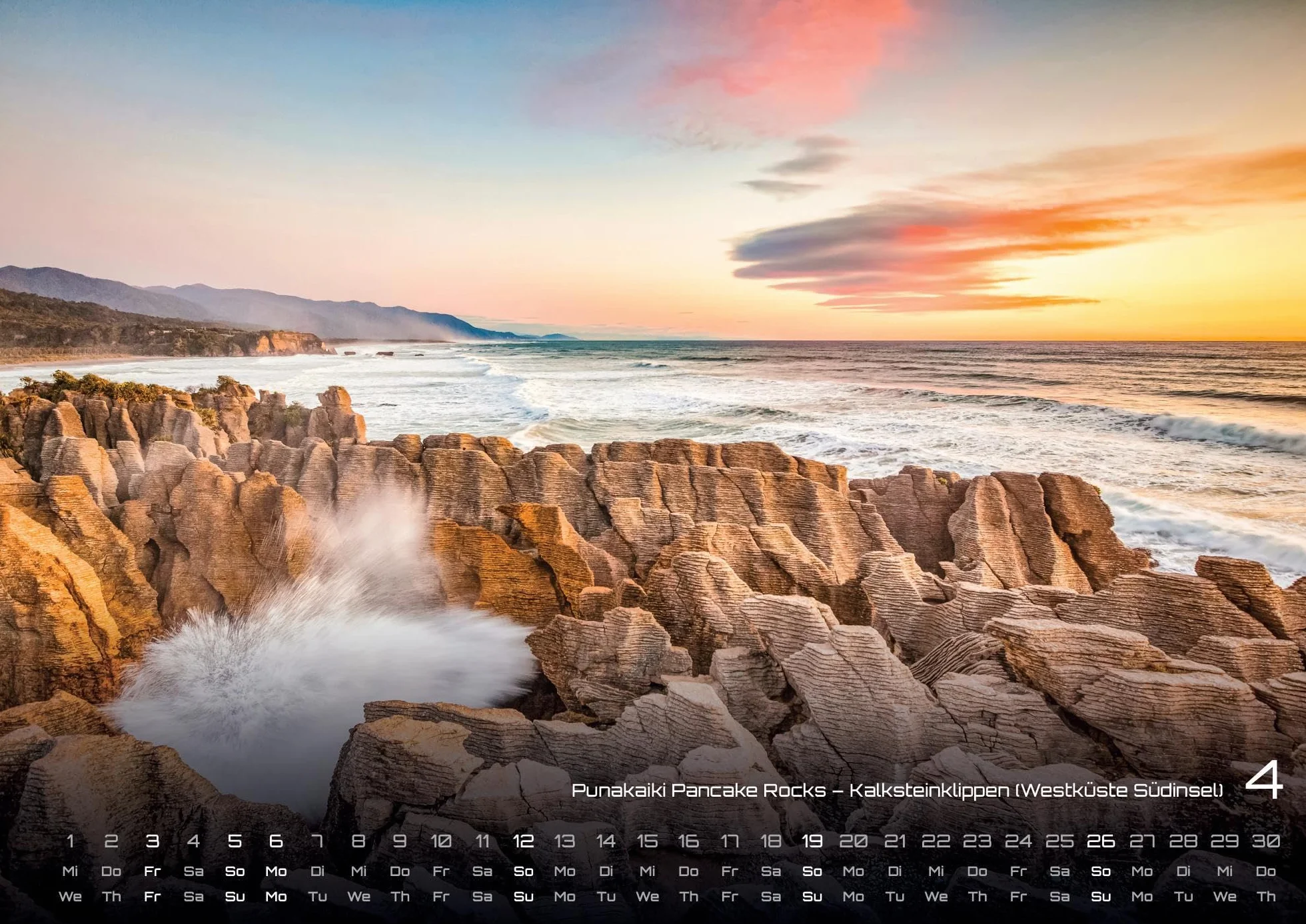The height and width of the screenshot is (924, 1306).
Task: Select day number 13 in the calendar
Action: 564,841
